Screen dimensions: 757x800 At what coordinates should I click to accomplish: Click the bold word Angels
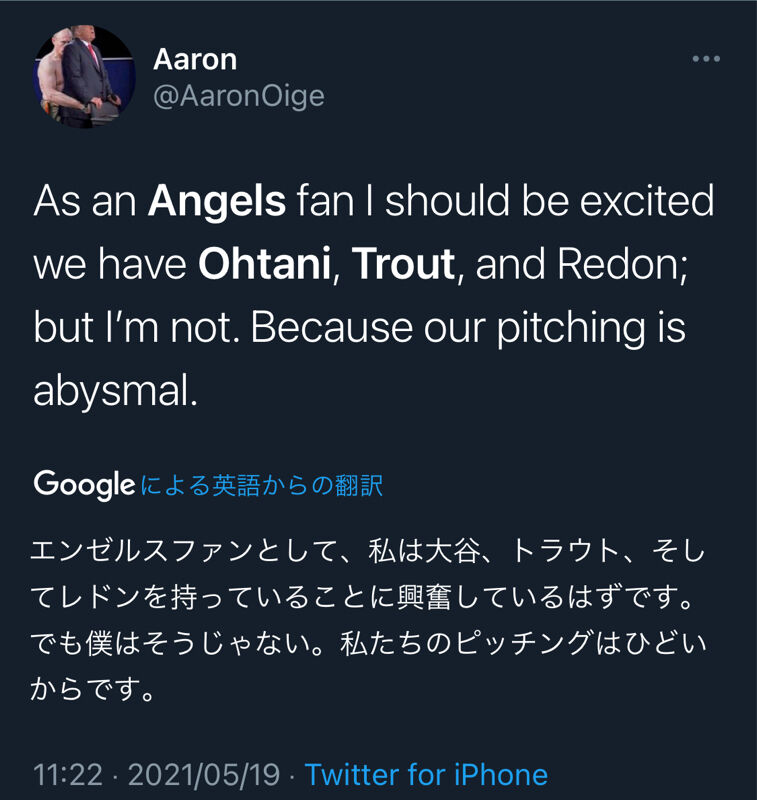pos(217,202)
